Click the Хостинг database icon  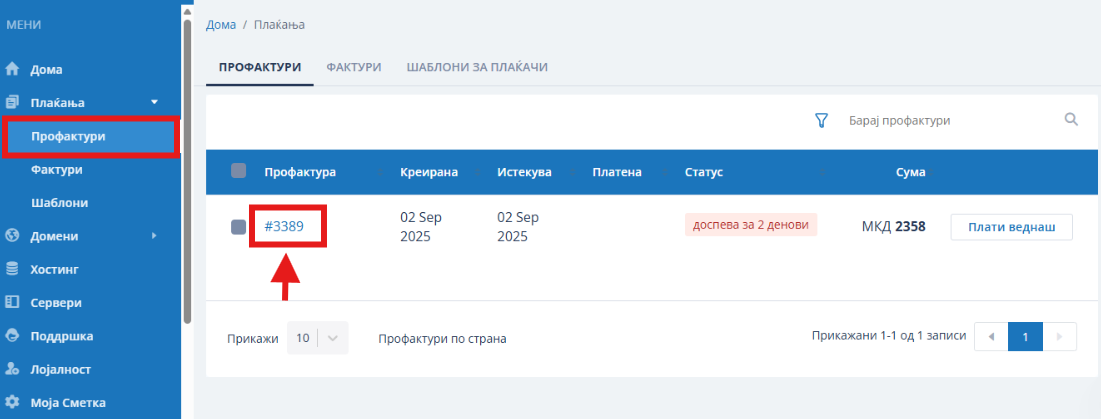coord(13,269)
